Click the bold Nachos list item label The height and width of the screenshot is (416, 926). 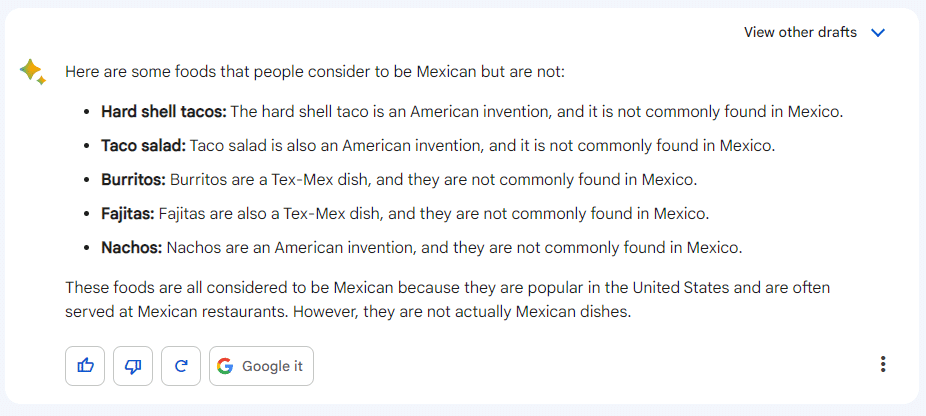(x=132, y=248)
